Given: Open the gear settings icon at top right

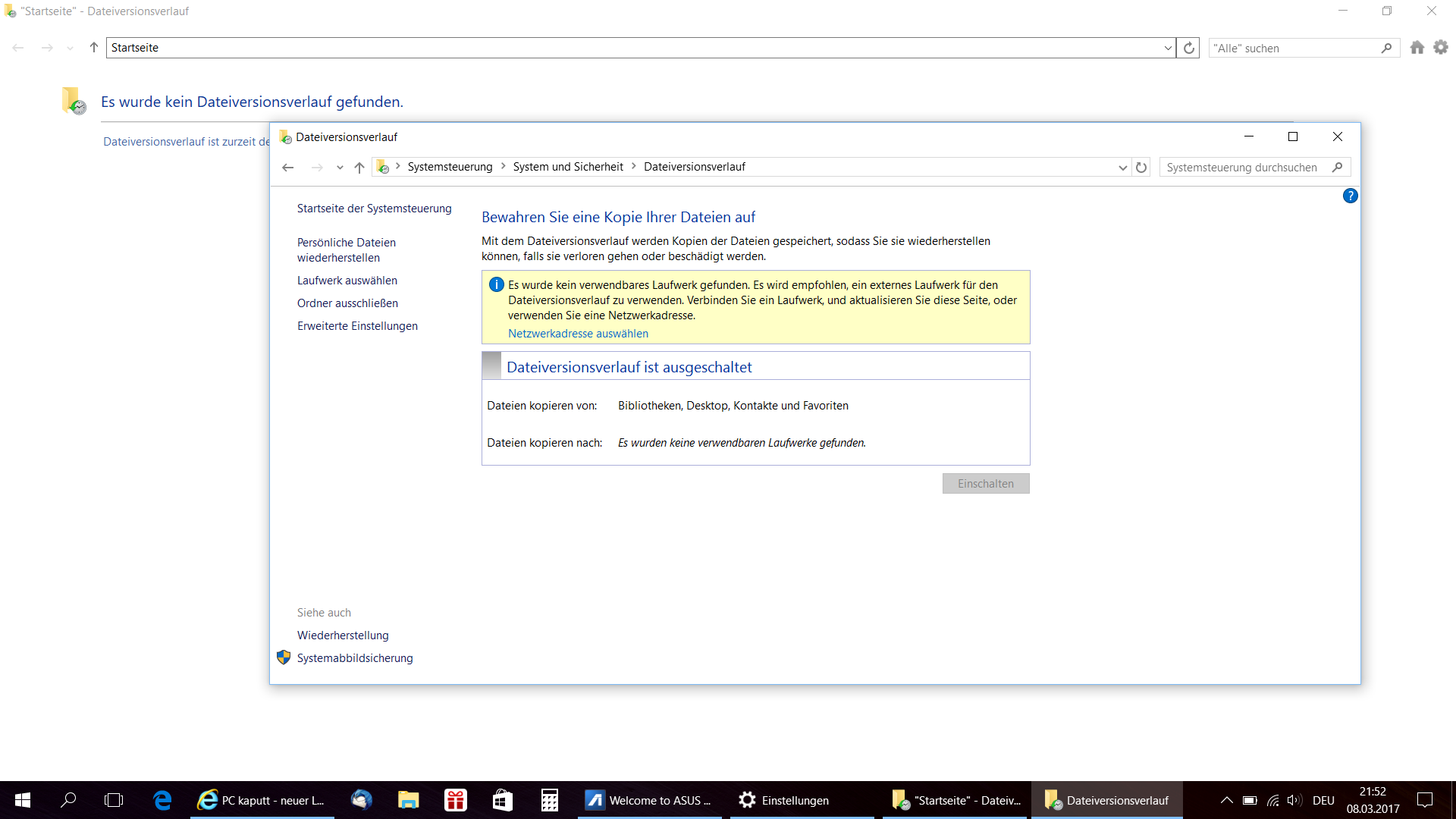Looking at the screenshot, I should pyautogui.click(x=1441, y=48).
